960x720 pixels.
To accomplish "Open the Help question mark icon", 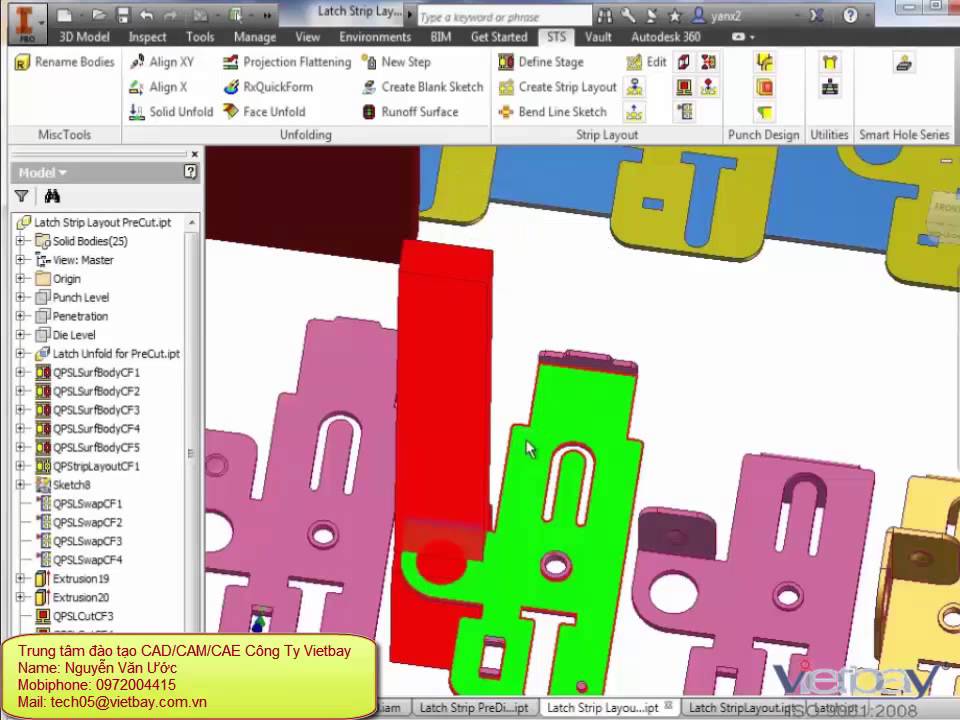I will pos(850,15).
